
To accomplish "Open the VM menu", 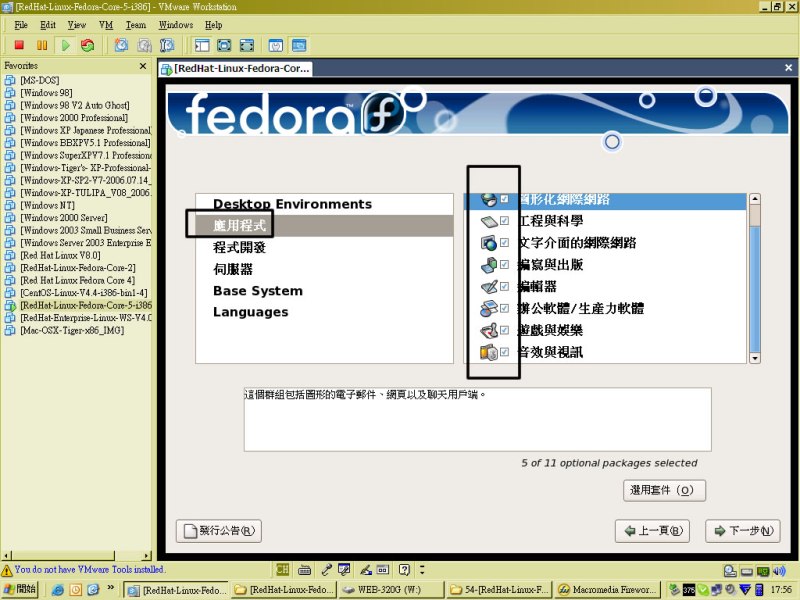I will (x=106, y=24).
